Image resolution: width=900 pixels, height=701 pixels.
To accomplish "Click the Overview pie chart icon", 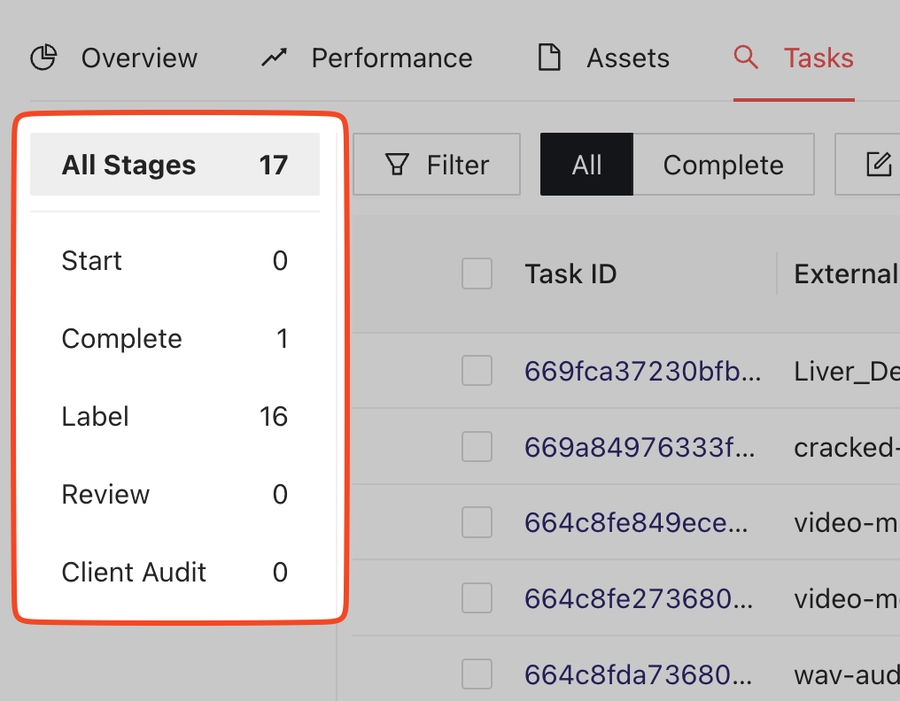I will tap(43, 58).
